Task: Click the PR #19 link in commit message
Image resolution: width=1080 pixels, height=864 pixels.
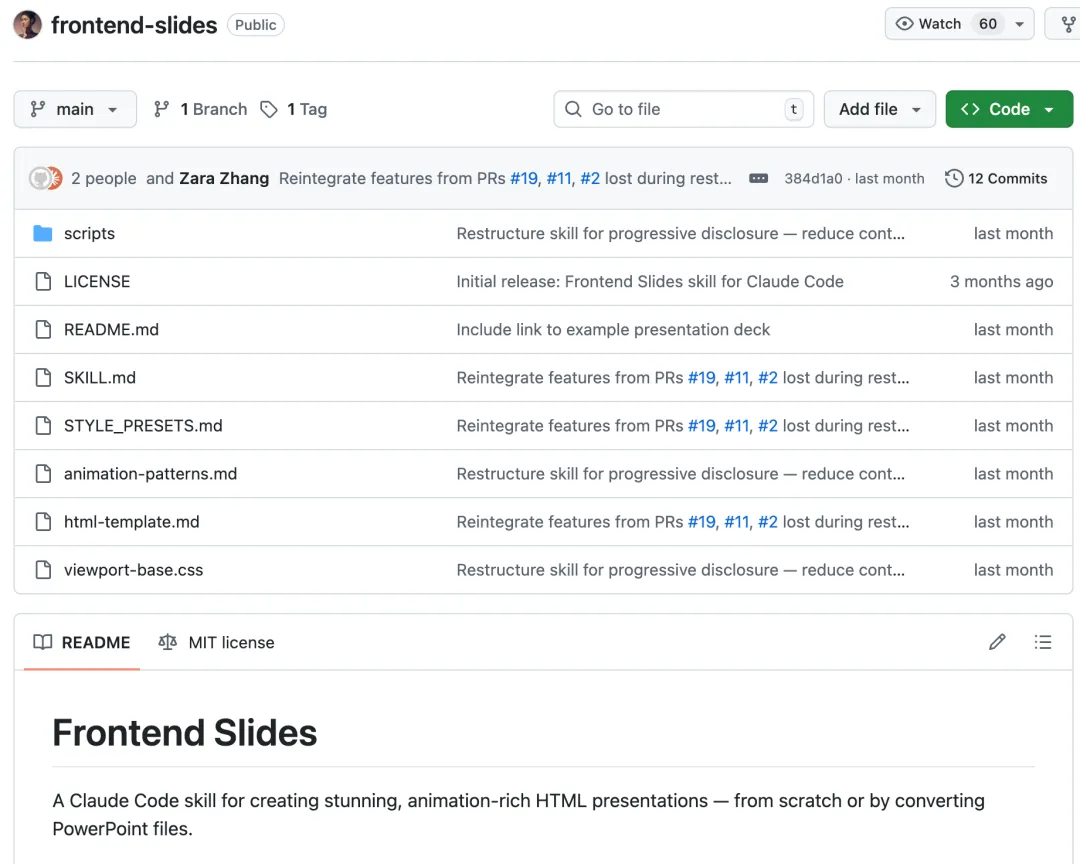Action: point(524,179)
